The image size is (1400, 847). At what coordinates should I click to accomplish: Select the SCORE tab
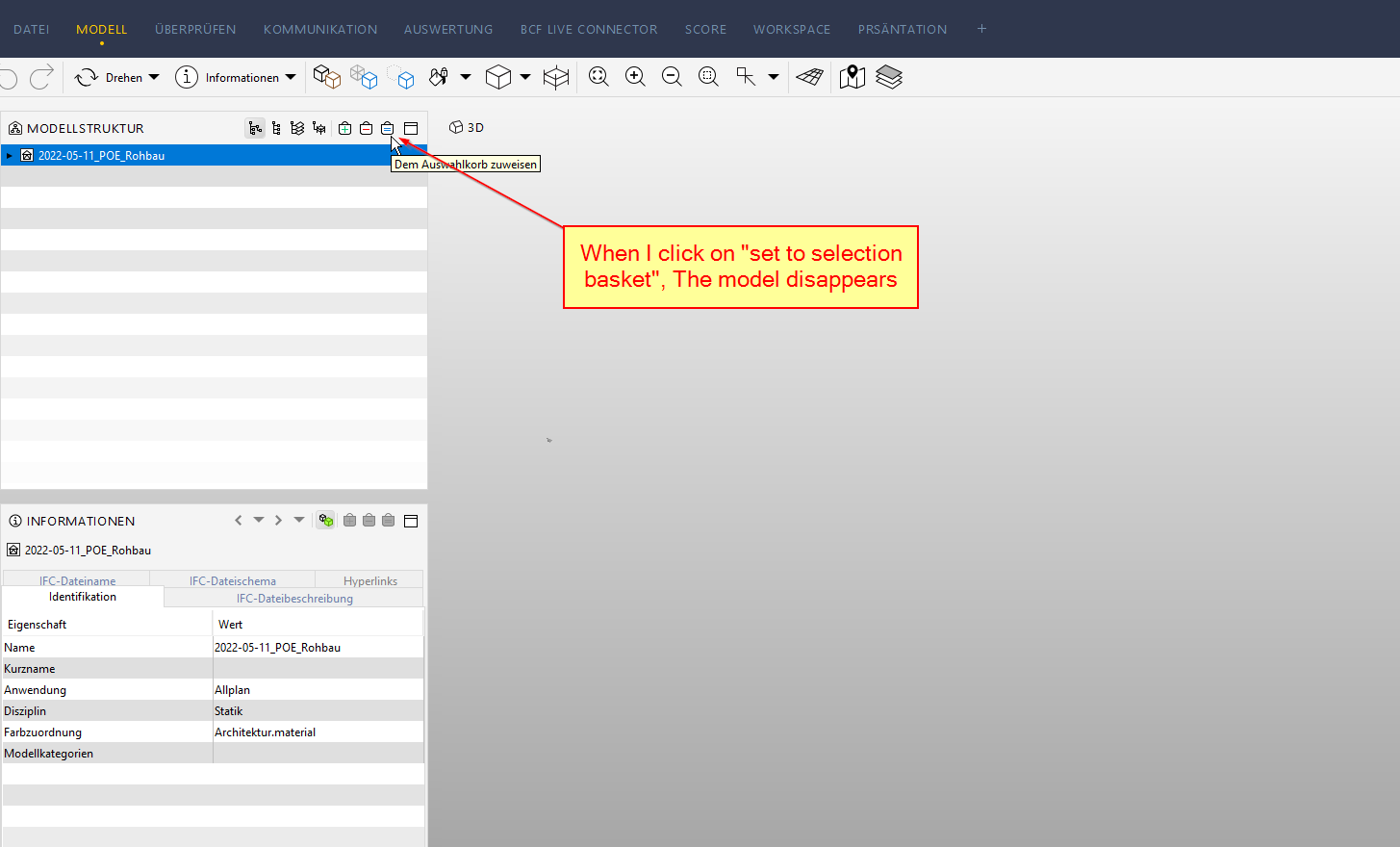[x=705, y=29]
